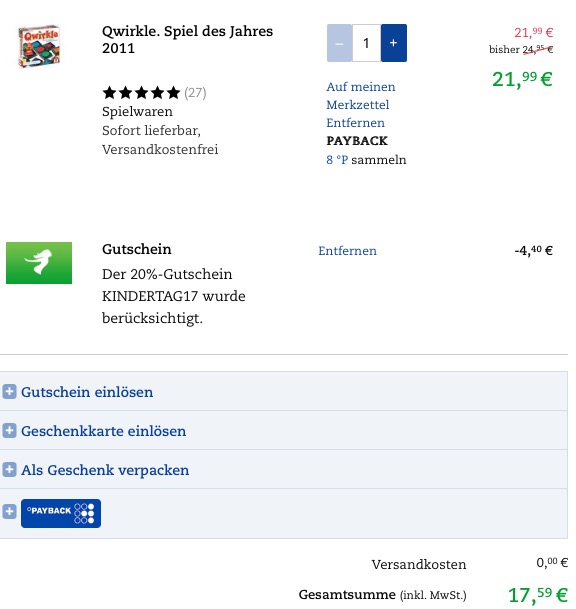Expand the PAYBACK section plus icon
The image size is (576, 609).
click(x=9, y=512)
